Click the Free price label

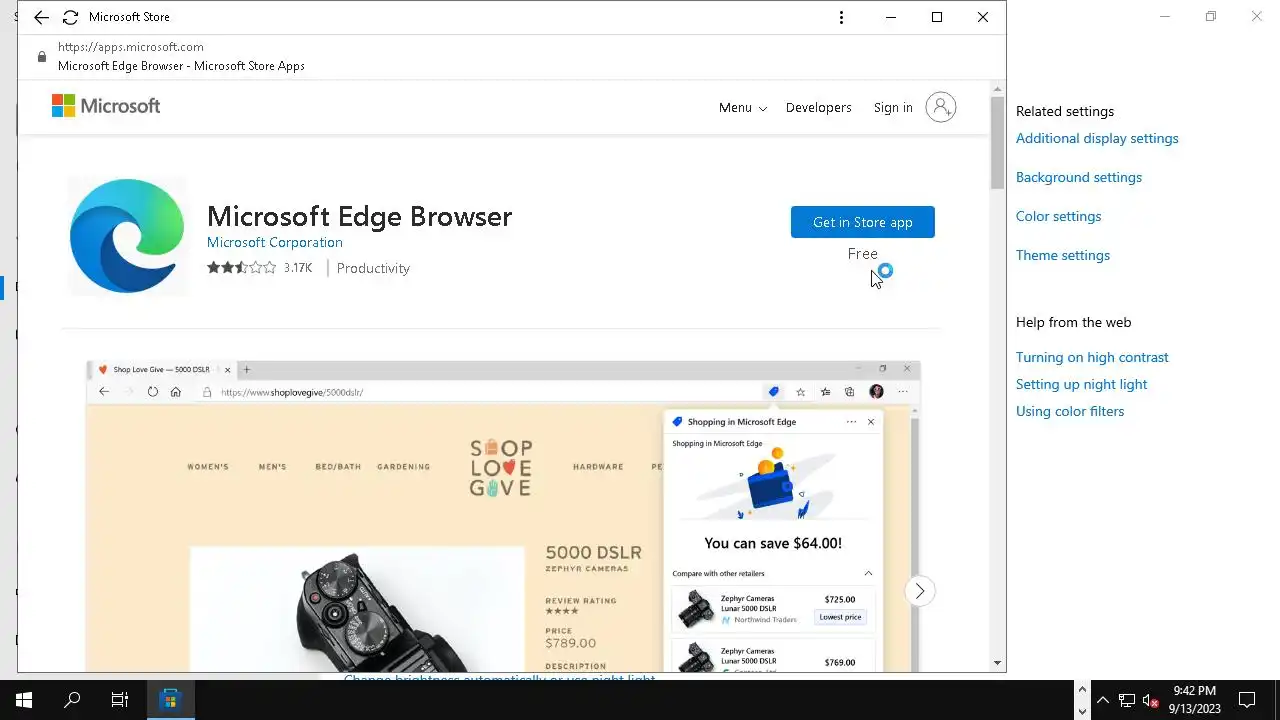(x=862, y=254)
